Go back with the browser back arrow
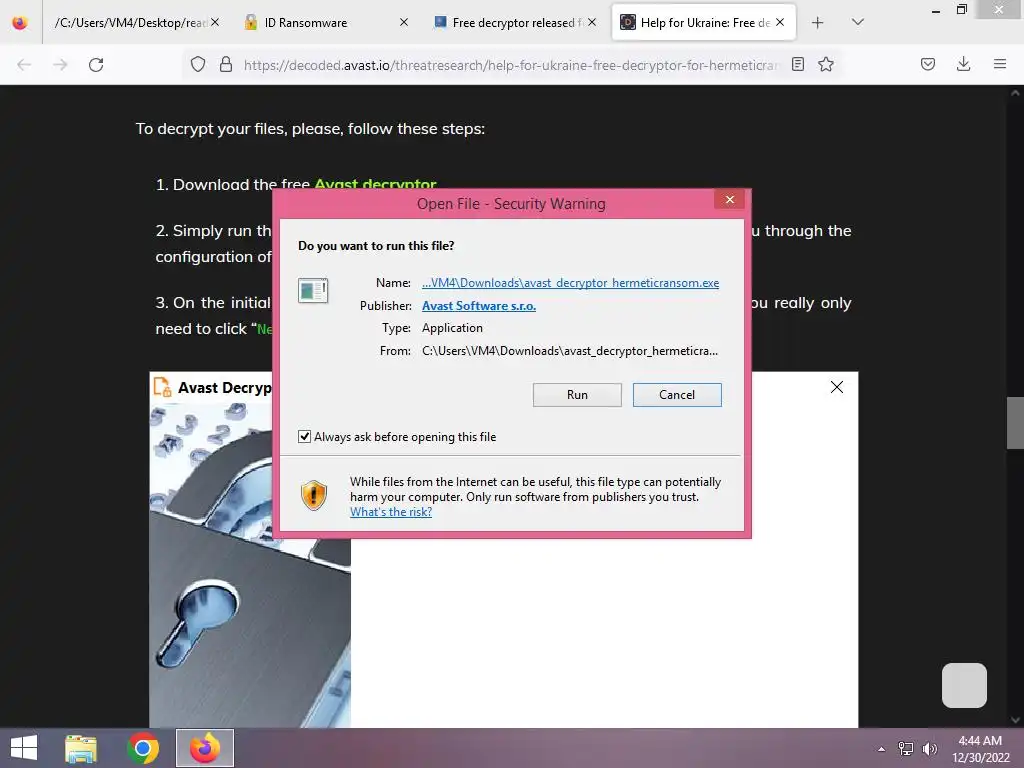Screen dimensions: 1024x768 [x=24, y=65]
